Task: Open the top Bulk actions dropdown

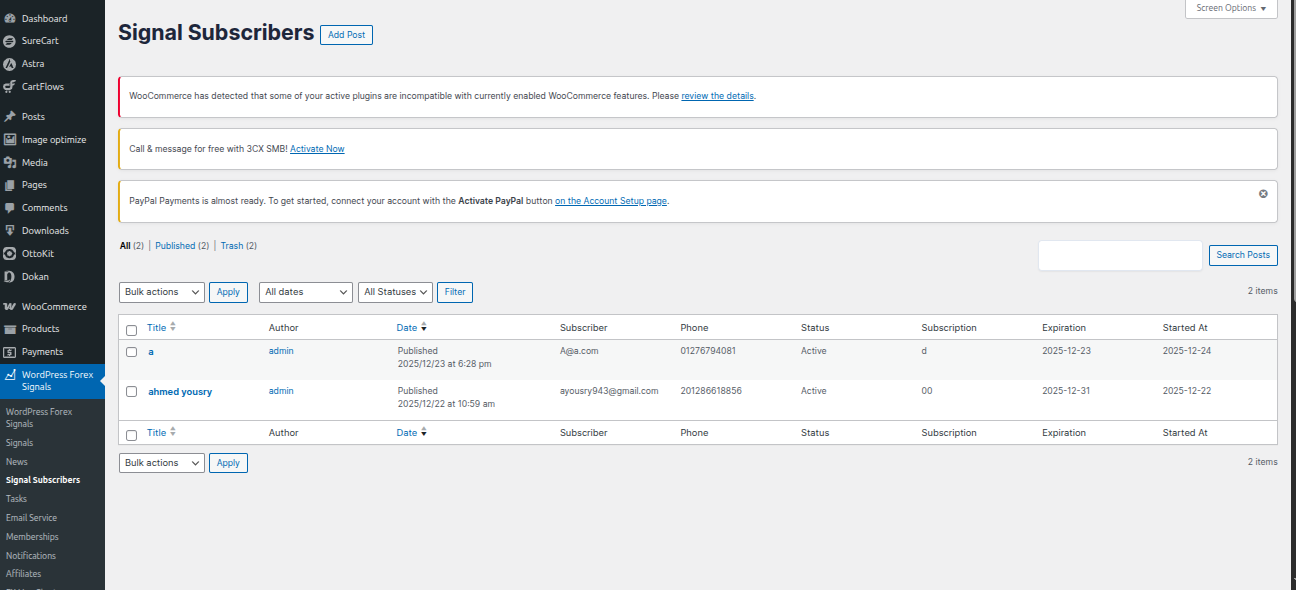Action: (162, 292)
